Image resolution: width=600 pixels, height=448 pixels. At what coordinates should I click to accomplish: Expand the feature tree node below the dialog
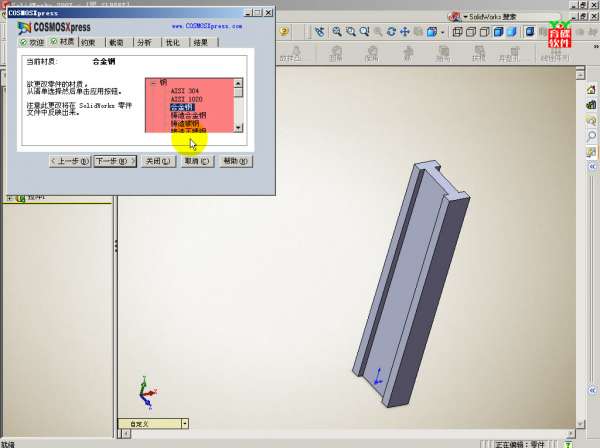pyautogui.click(x=10, y=199)
